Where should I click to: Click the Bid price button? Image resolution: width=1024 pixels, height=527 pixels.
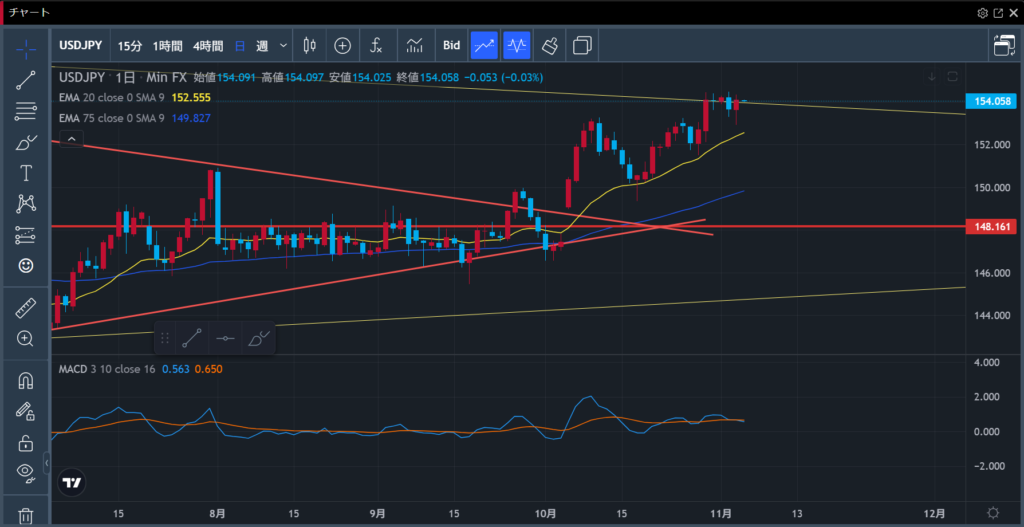[x=451, y=45]
